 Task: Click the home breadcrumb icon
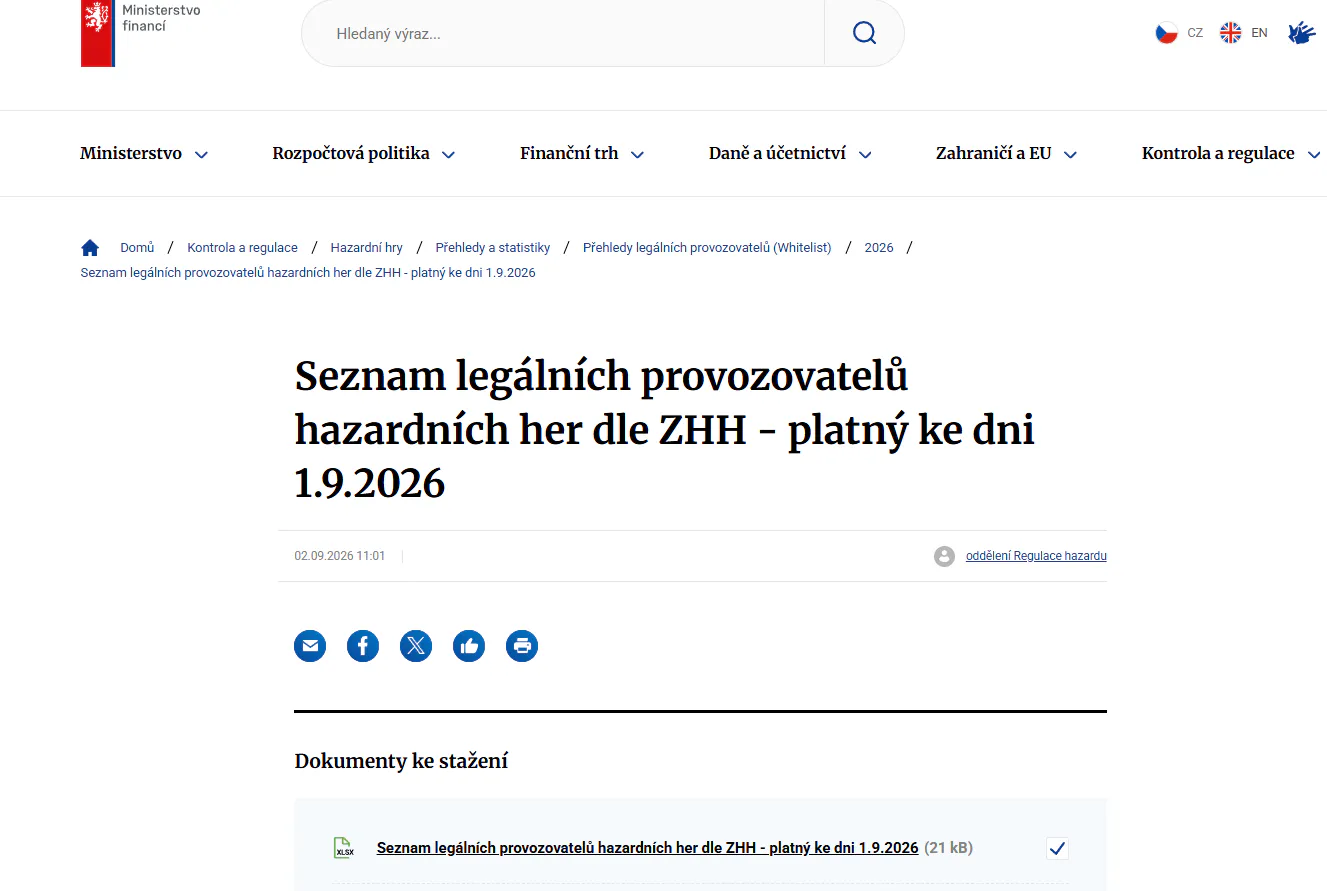pos(90,248)
